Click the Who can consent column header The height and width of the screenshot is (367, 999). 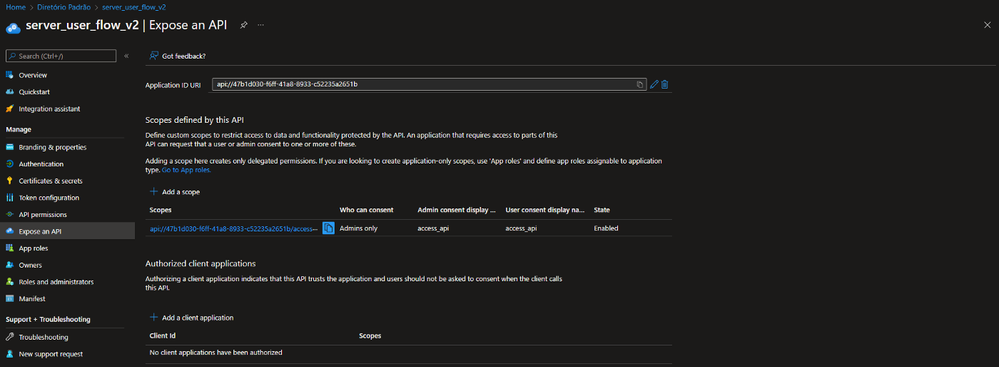coord(366,210)
